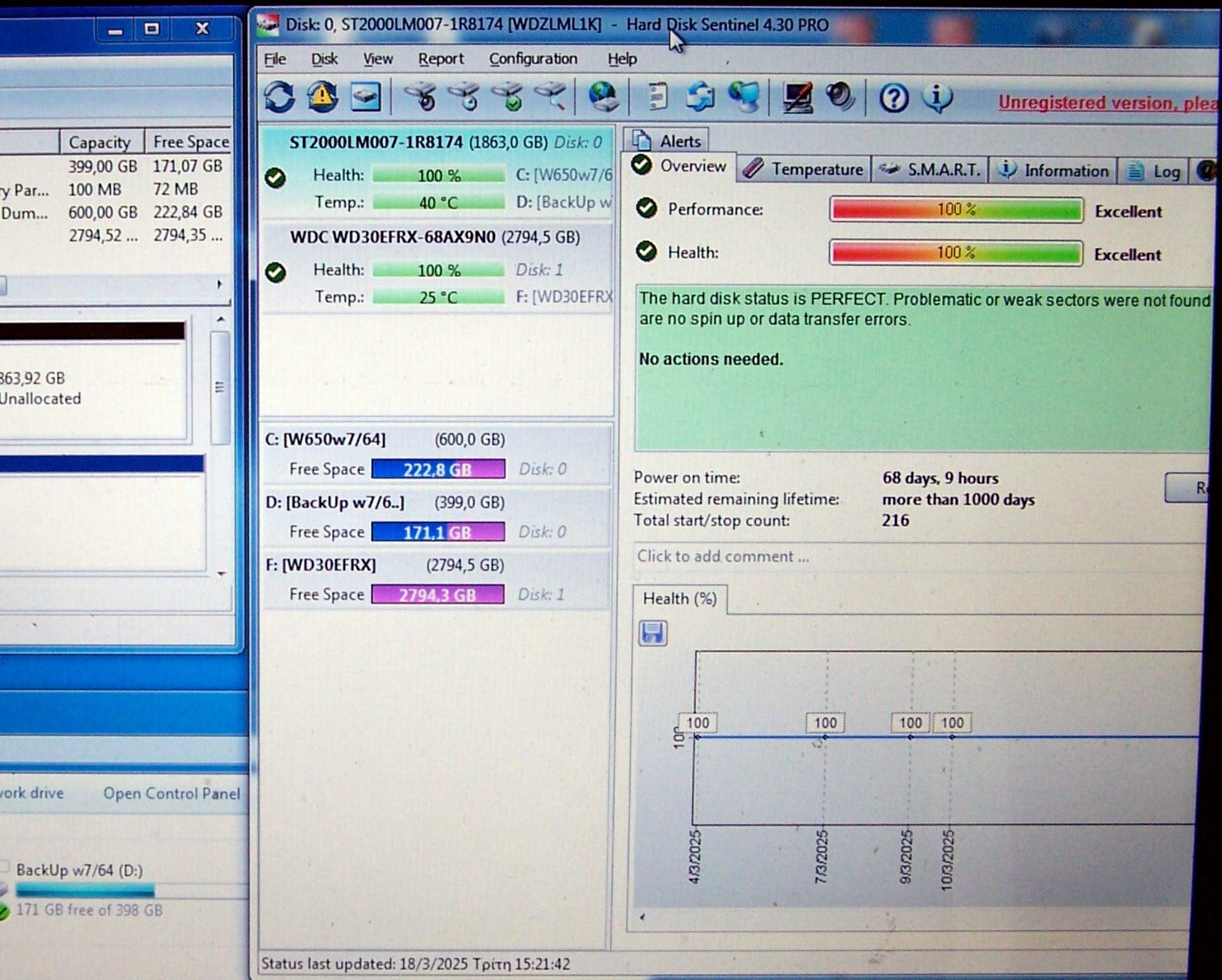Click the Performance 100 % gradient bar
Image resolution: width=1222 pixels, height=980 pixels.
(x=956, y=210)
